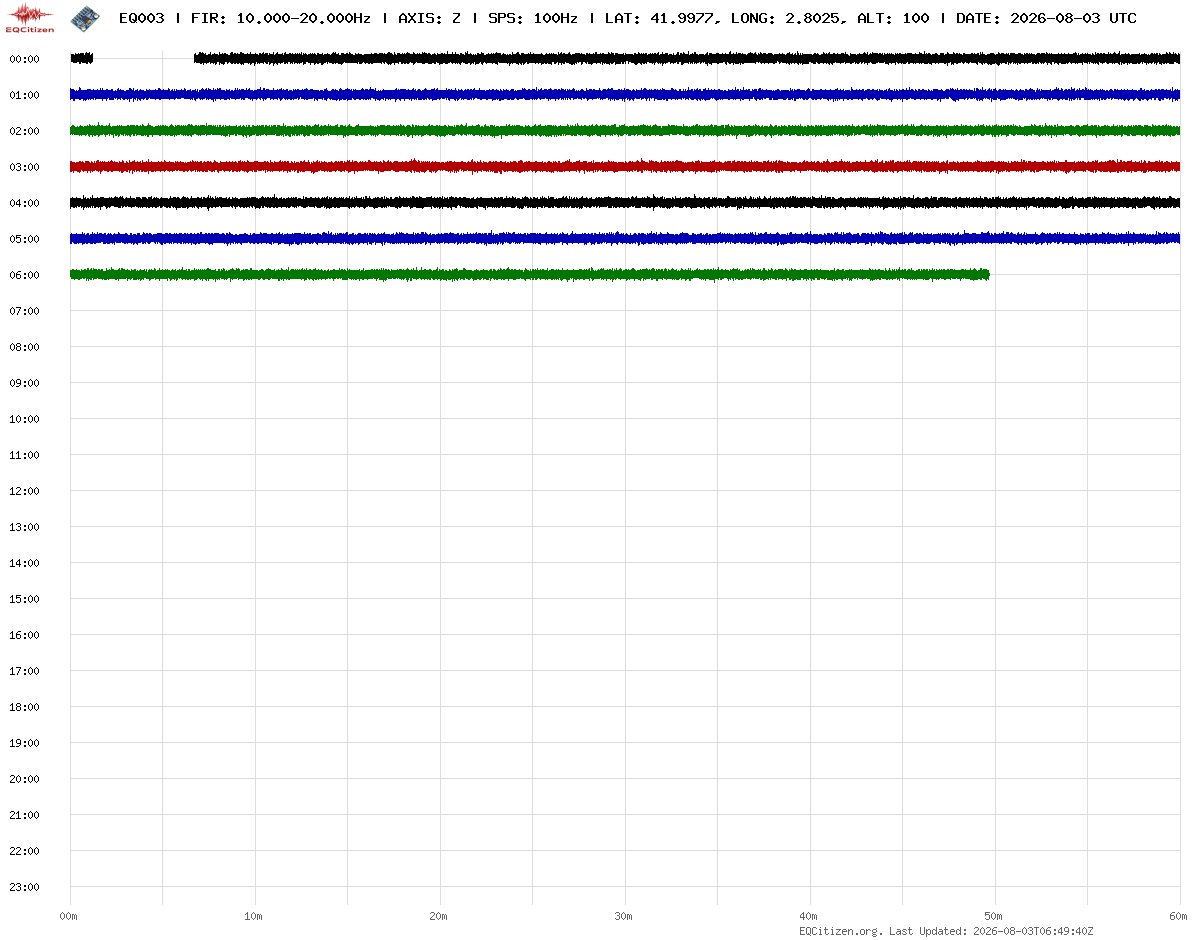This screenshot has height=940, width=1200.
Task: Click the long black 00:00 trace after the gap
Action: 687,58
